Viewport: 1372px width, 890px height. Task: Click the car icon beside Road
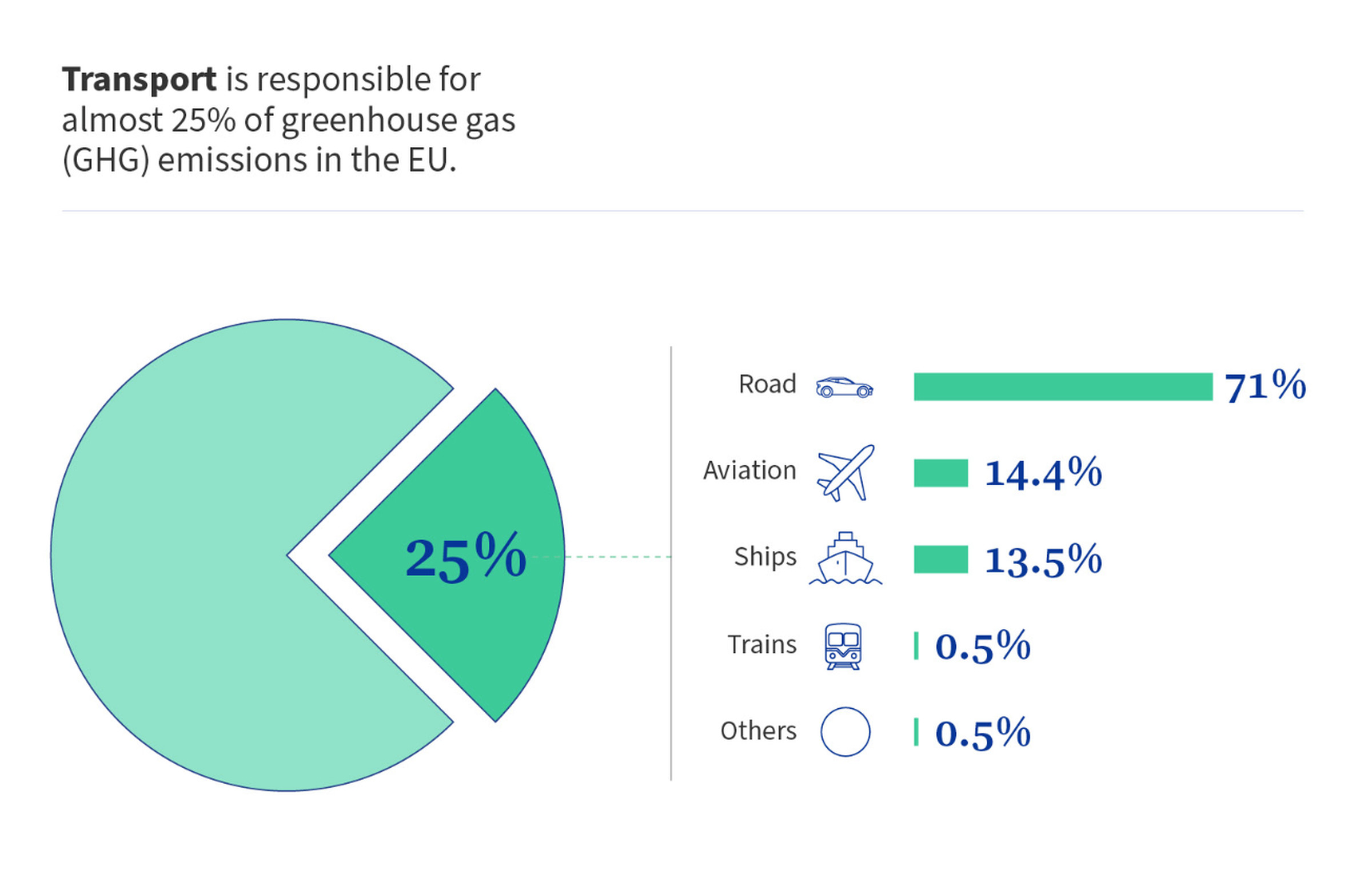click(x=844, y=388)
